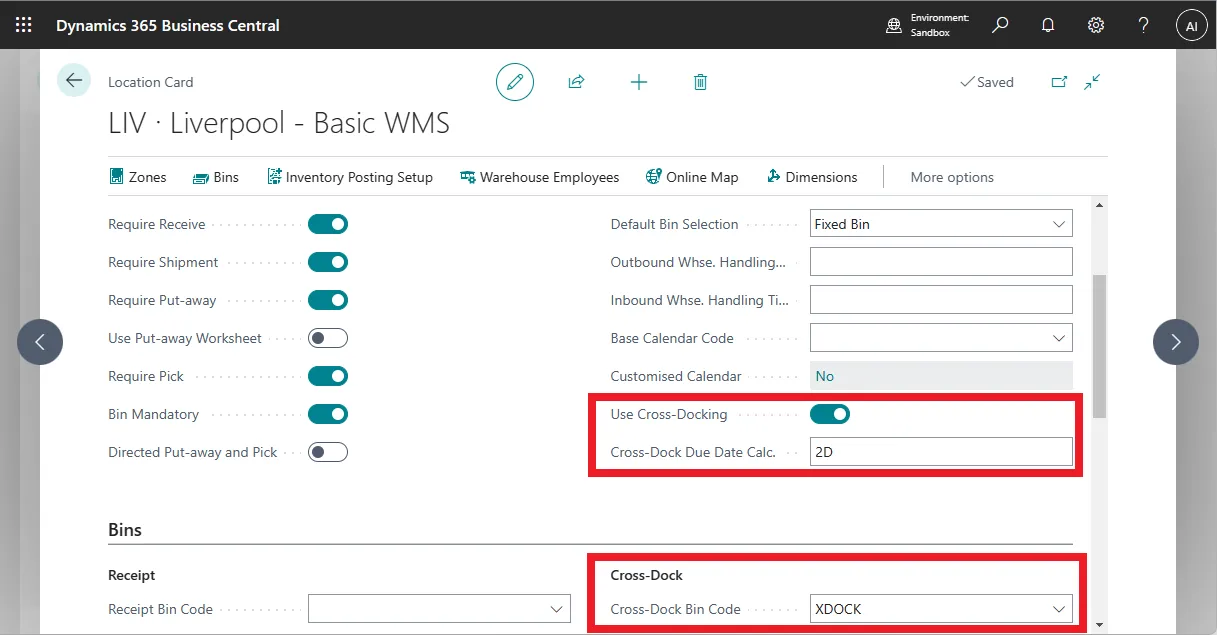Screen dimensions: 1217x635
Task: Click Dynamics 365 Business Central title
Action: click(168, 25)
